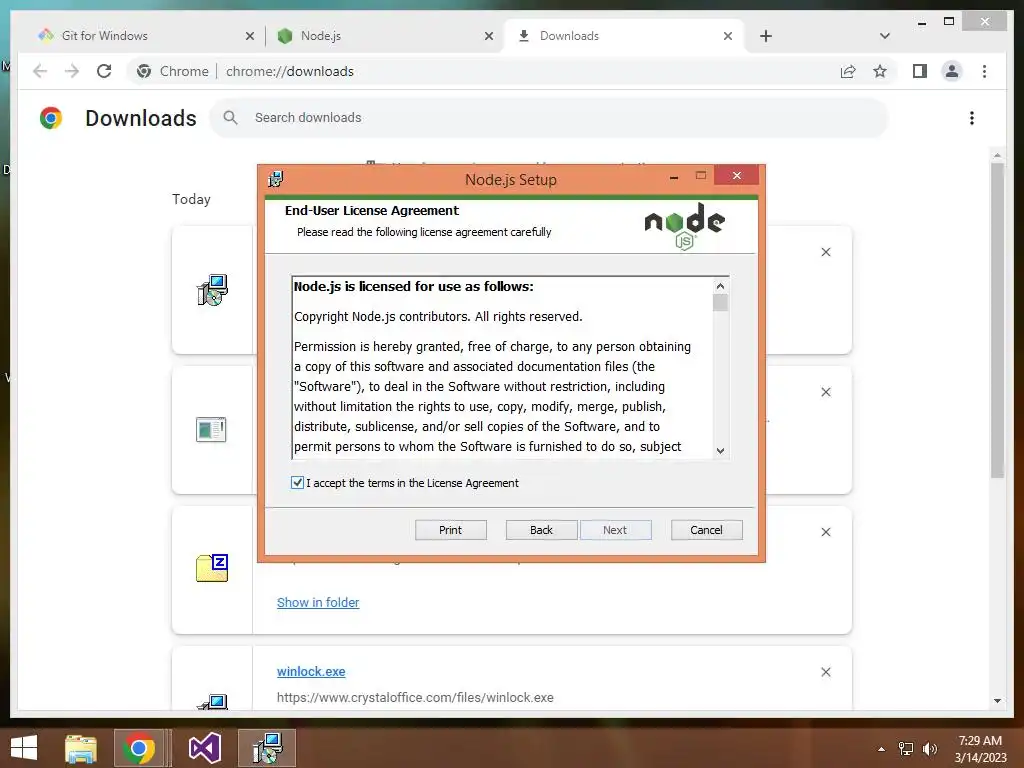Image resolution: width=1024 pixels, height=768 pixels.
Task: Click the Node.js Setup title bar installer icon
Action: [276, 178]
